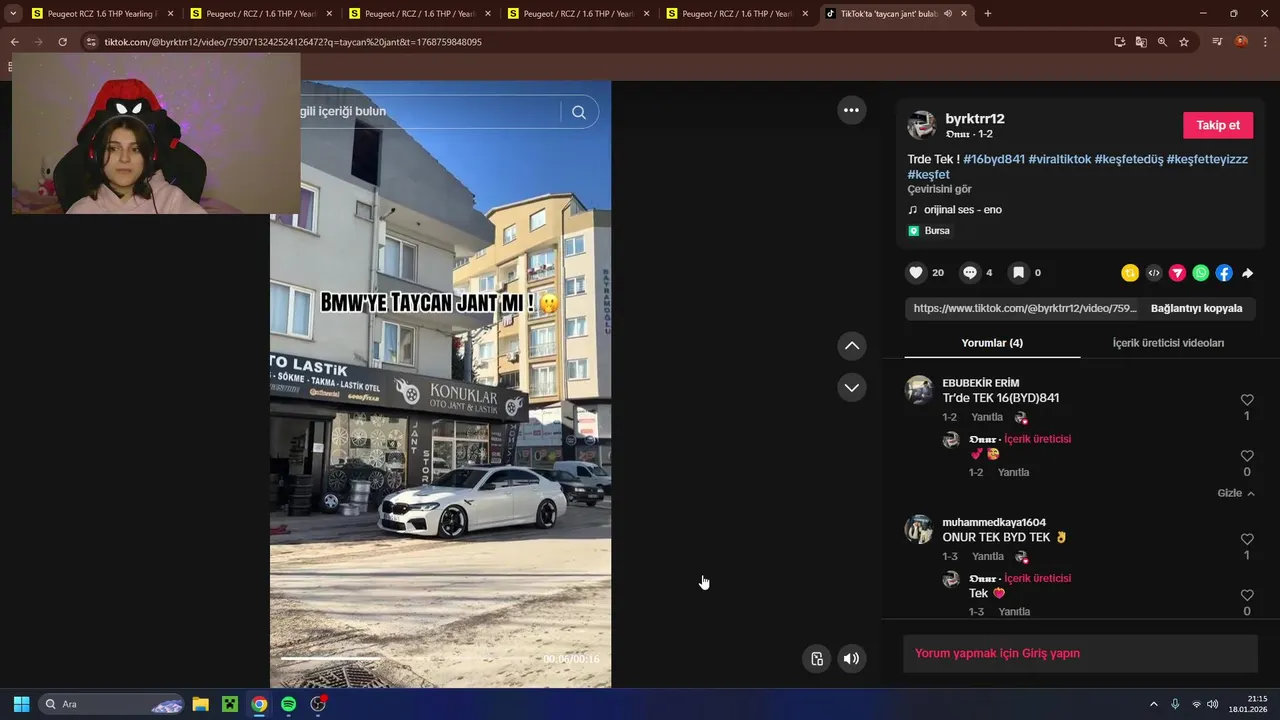Go back in the browser

[14, 42]
